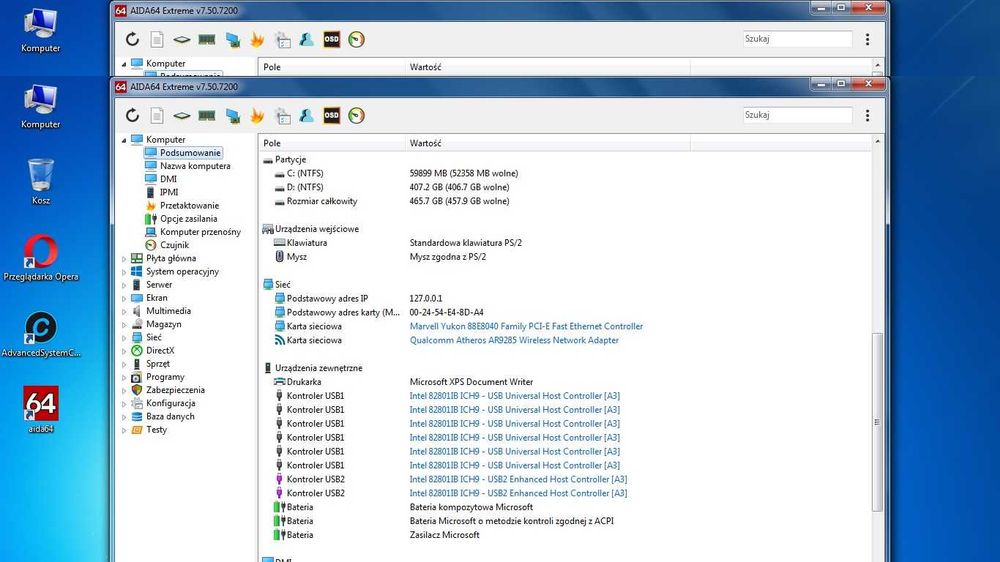Click the green gauge icon in front window toolbar

(357, 115)
